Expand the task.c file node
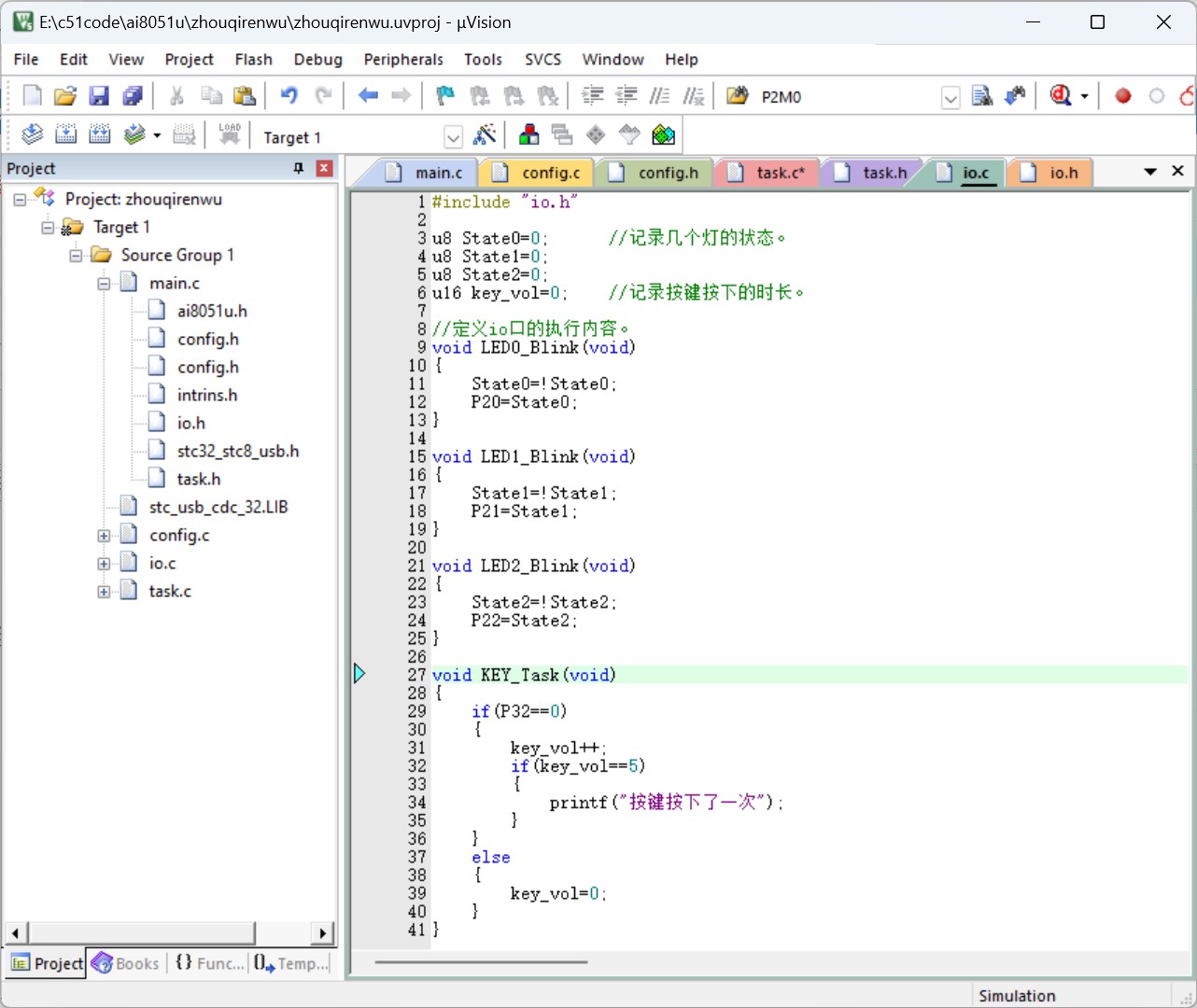1197x1008 pixels. [x=104, y=592]
